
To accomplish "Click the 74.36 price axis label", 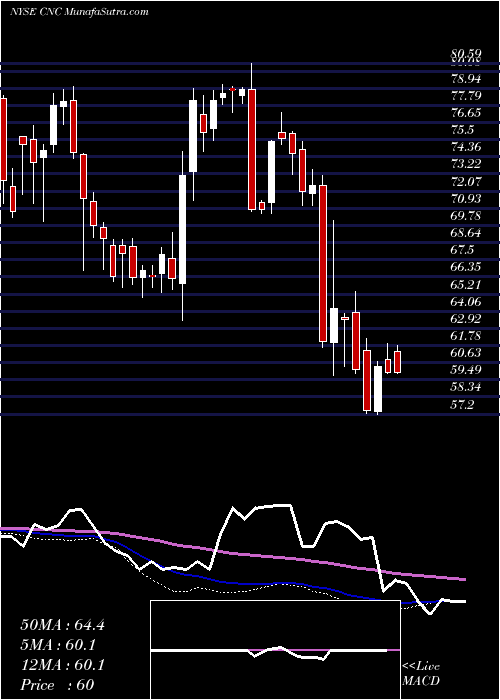I will tap(466, 147).
